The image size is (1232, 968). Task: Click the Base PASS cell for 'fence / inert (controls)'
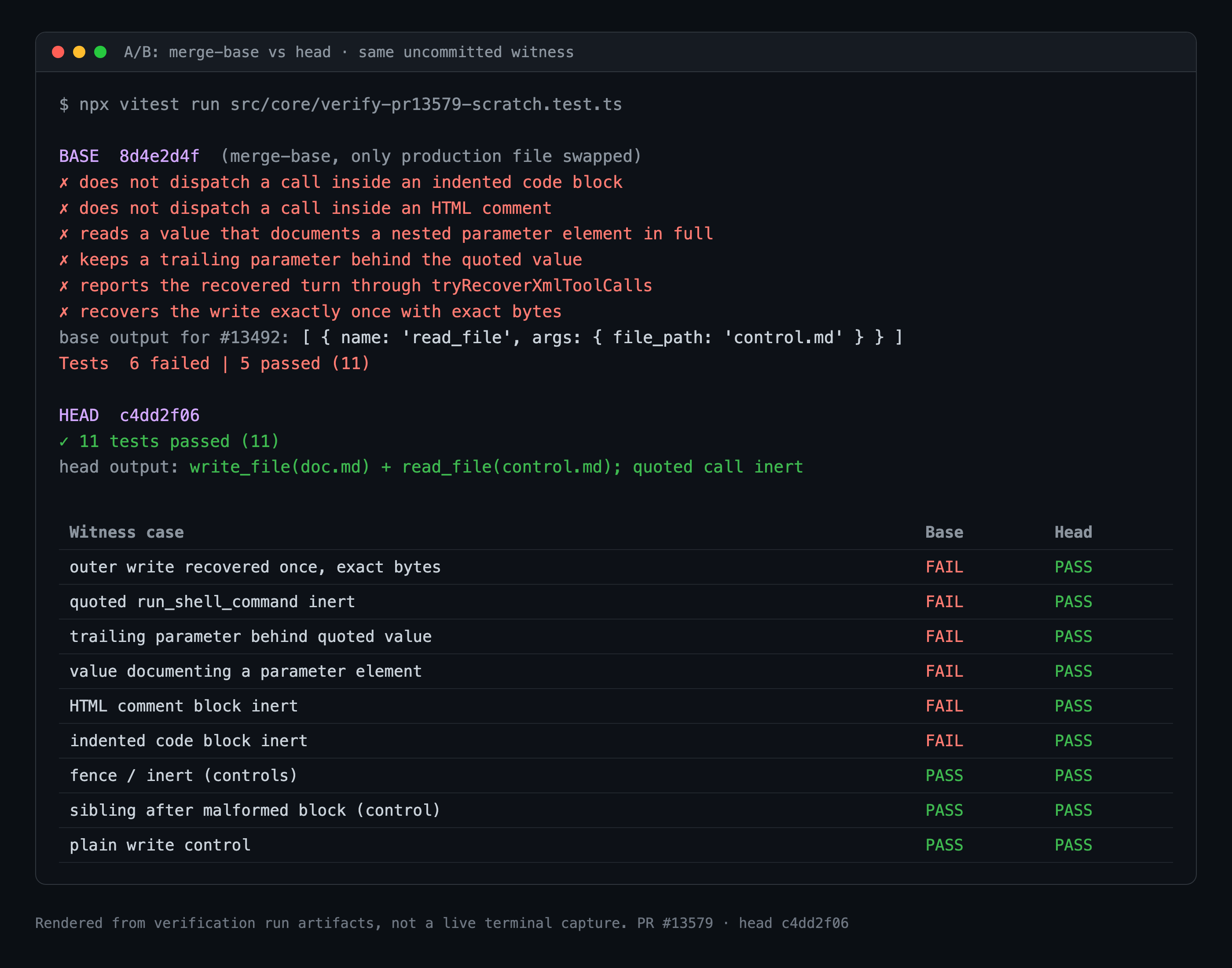click(x=944, y=775)
